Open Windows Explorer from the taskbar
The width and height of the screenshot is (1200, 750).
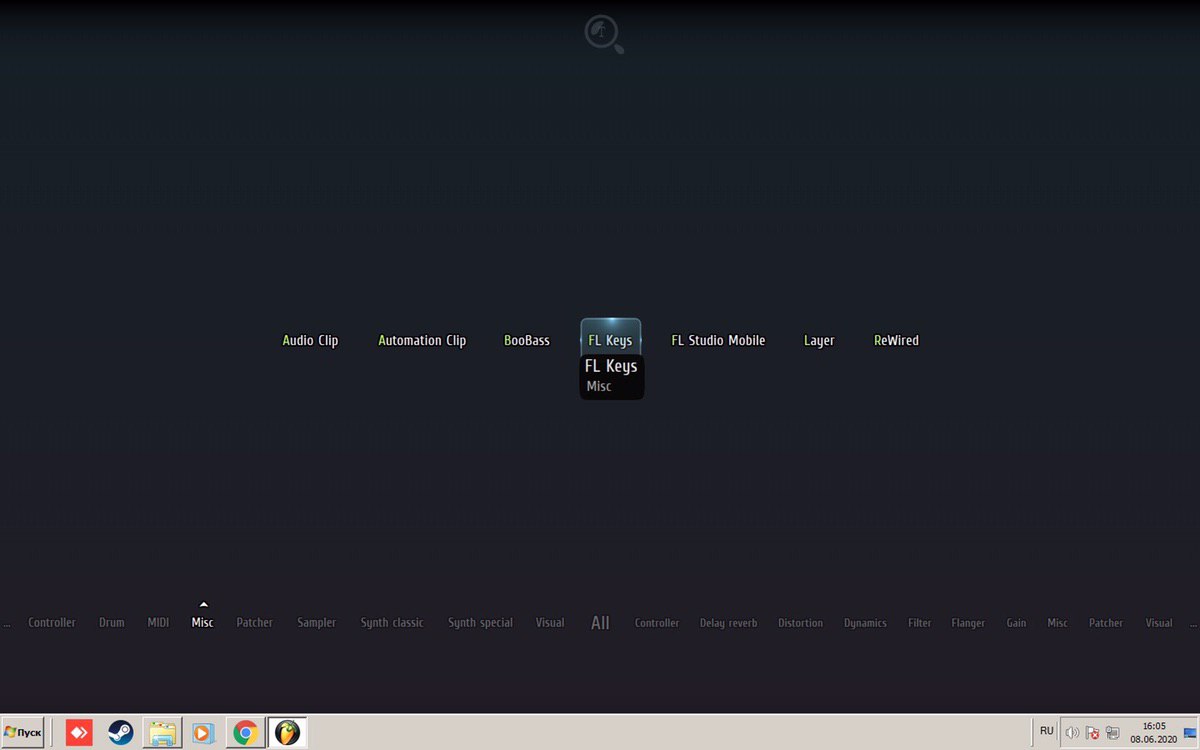pos(162,732)
